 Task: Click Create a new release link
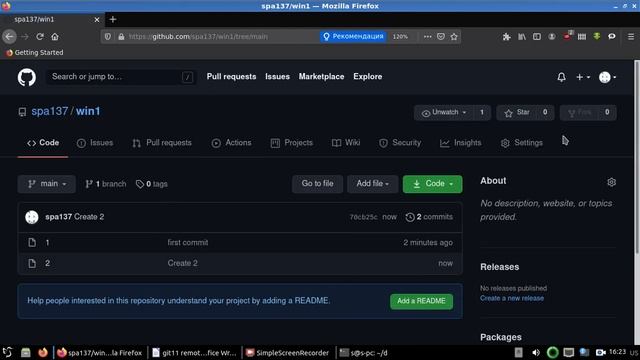[512, 298]
